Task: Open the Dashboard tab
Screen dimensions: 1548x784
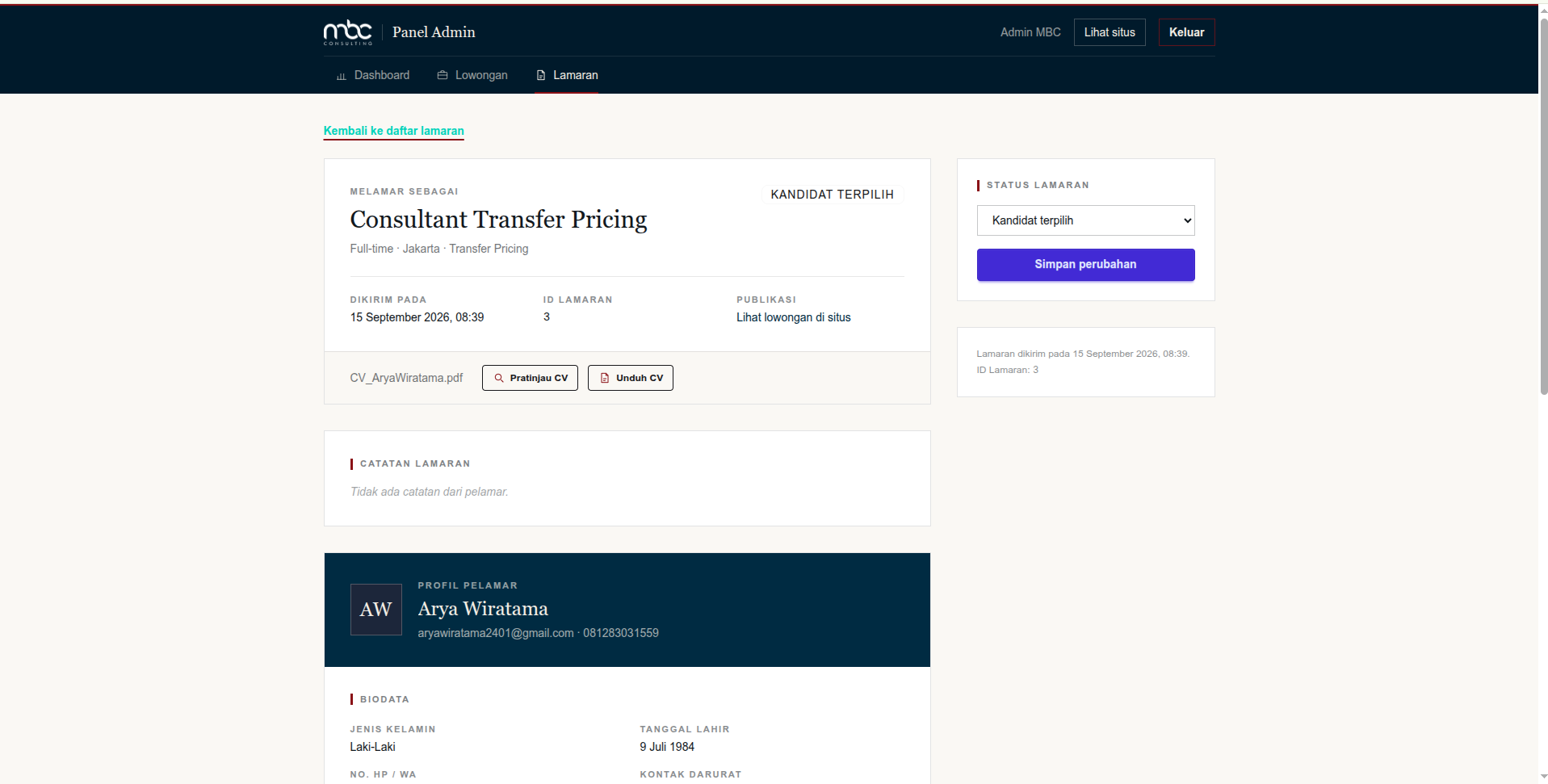Action: (373, 75)
